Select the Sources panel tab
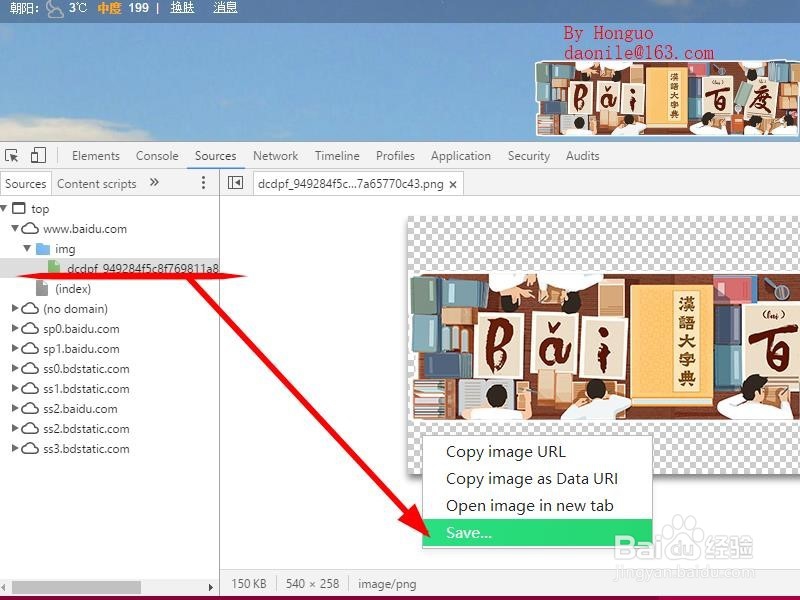 [215, 156]
